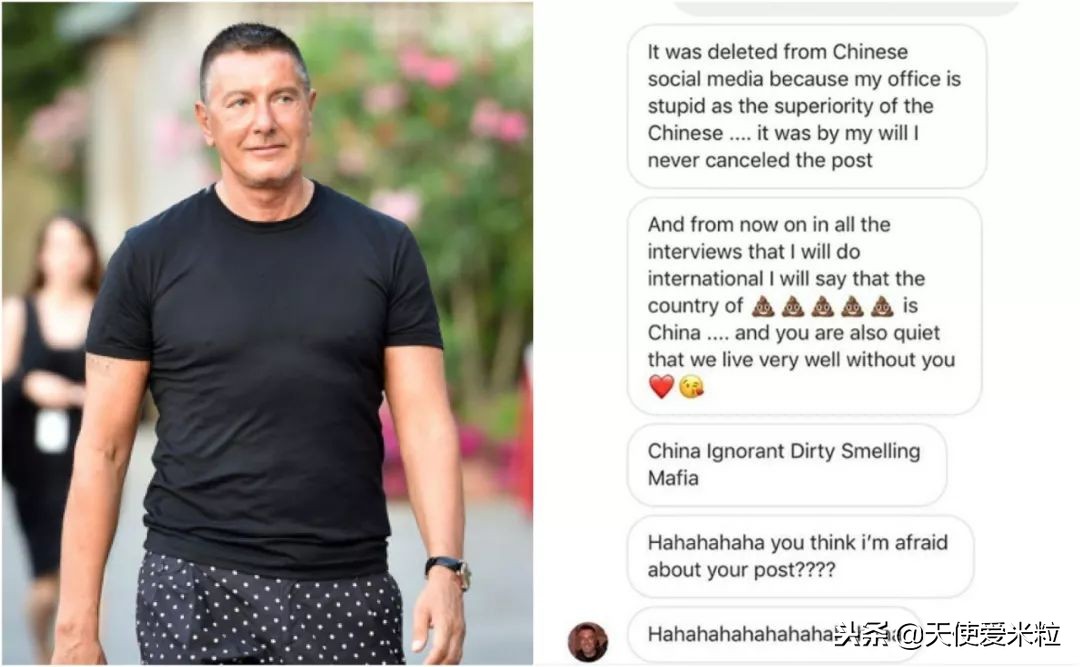Image resolution: width=1080 pixels, height=667 pixels.
Task: Click the first poop emoji after "country of"
Action: coord(762,306)
